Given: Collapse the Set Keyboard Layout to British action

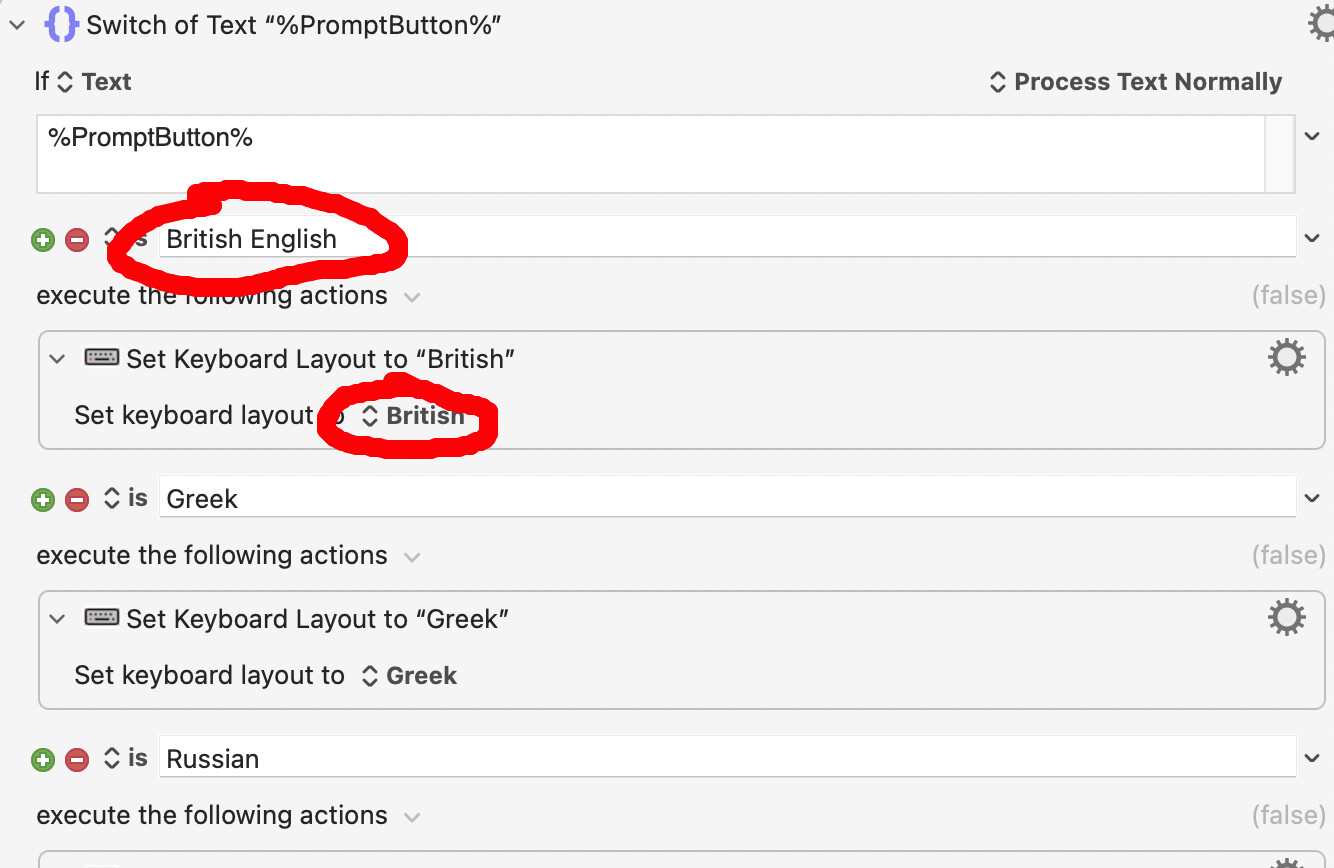Looking at the screenshot, I should [58, 359].
